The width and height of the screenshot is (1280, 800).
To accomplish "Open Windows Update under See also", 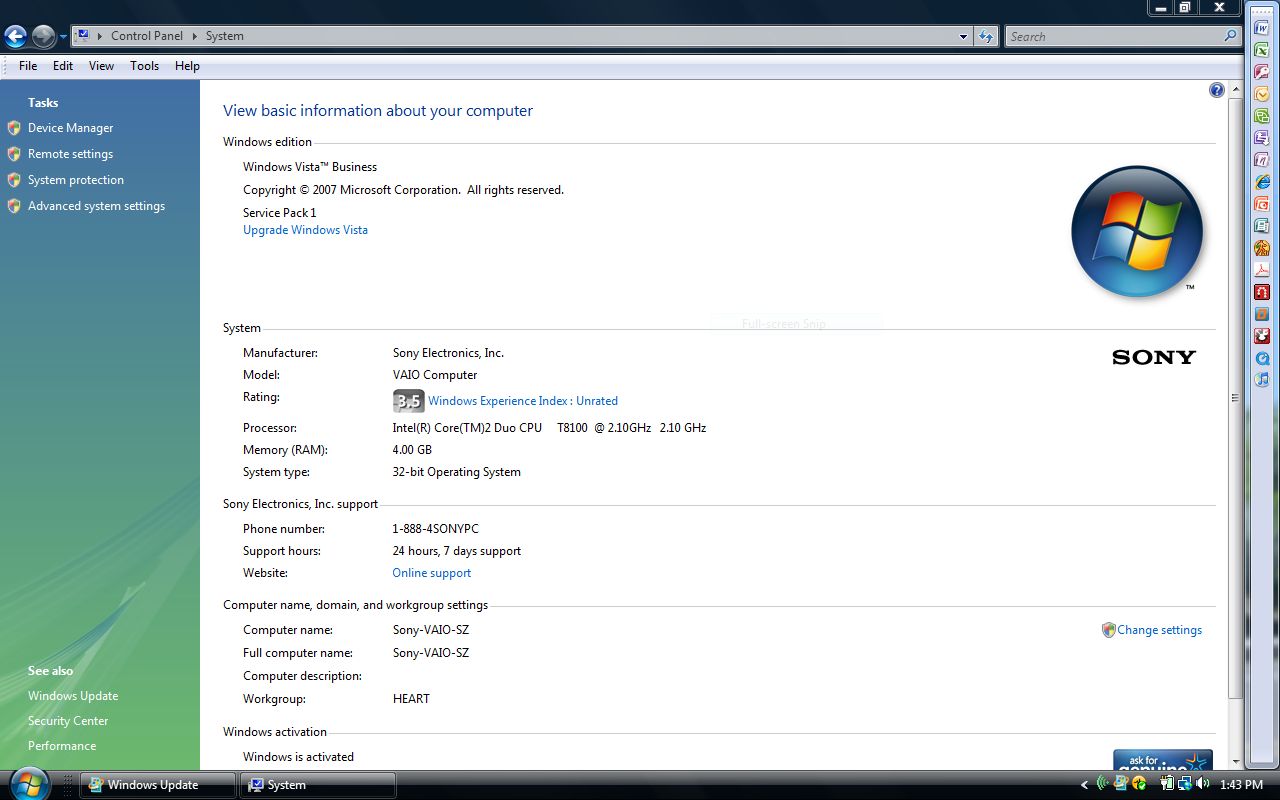I will pyautogui.click(x=73, y=696).
